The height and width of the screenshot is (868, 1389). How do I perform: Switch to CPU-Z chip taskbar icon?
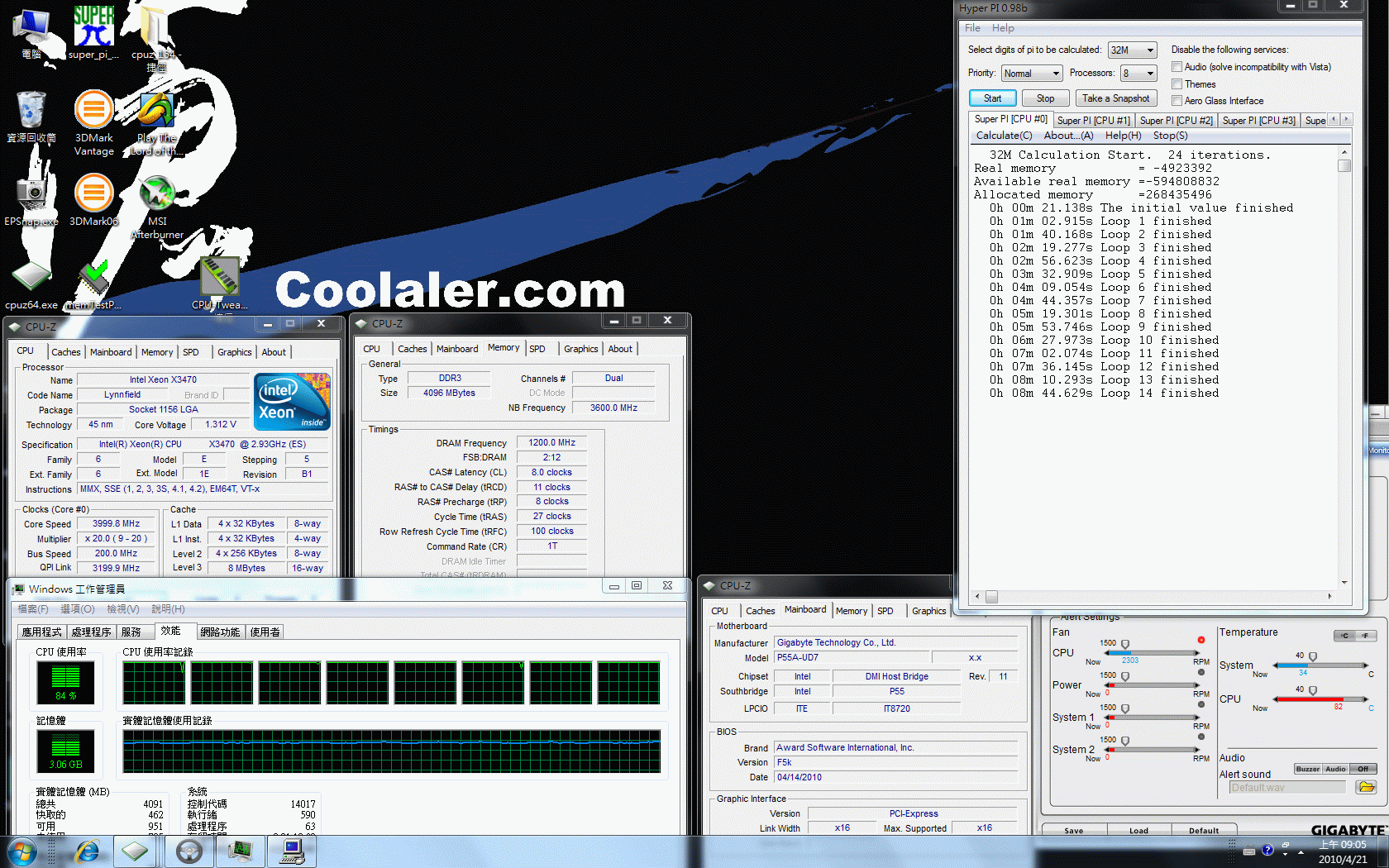[x=135, y=851]
